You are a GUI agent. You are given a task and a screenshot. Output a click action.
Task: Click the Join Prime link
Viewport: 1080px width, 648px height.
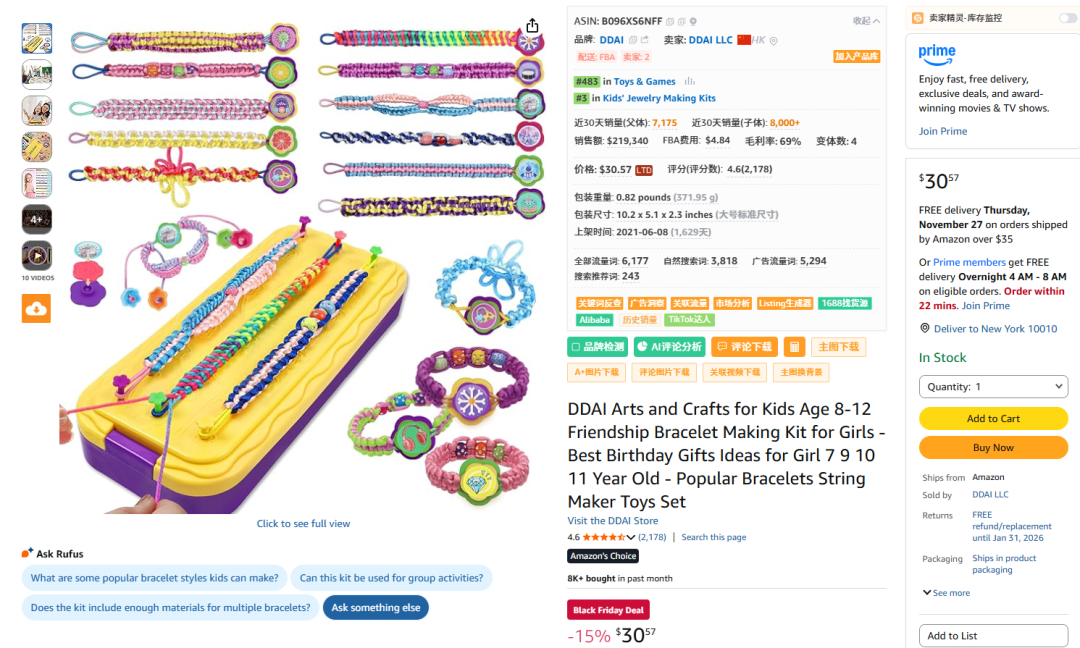(x=942, y=131)
